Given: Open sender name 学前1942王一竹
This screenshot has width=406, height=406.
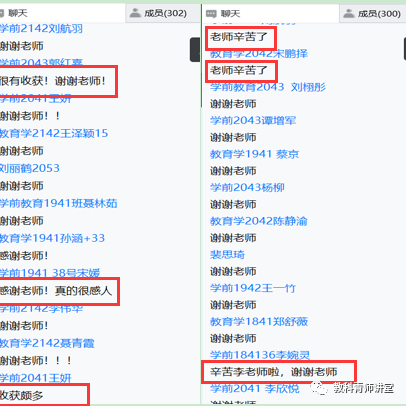Looking at the screenshot, I should coord(253,288).
